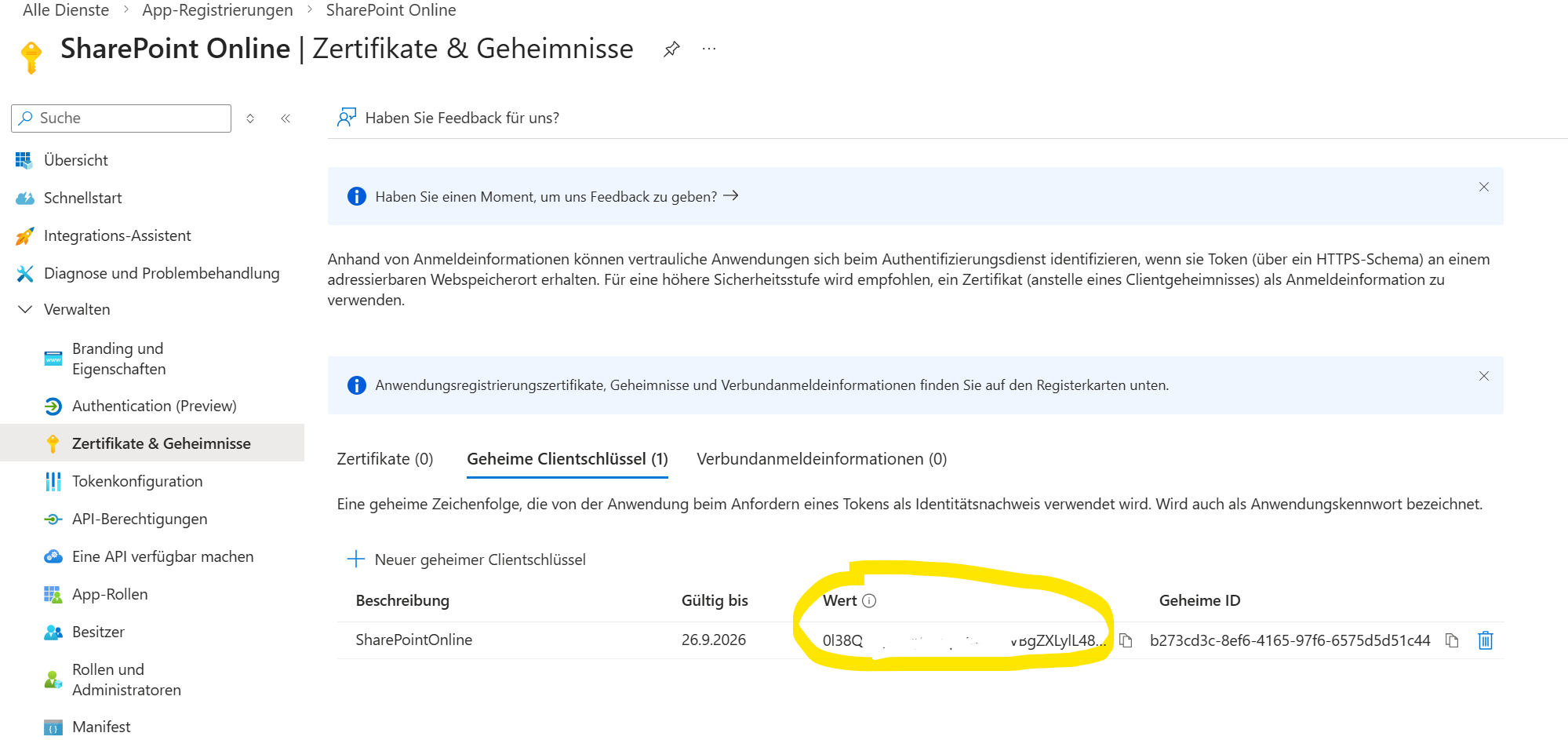Click the Wert info tooltip icon
The width and height of the screenshot is (1568, 740).
click(869, 600)
